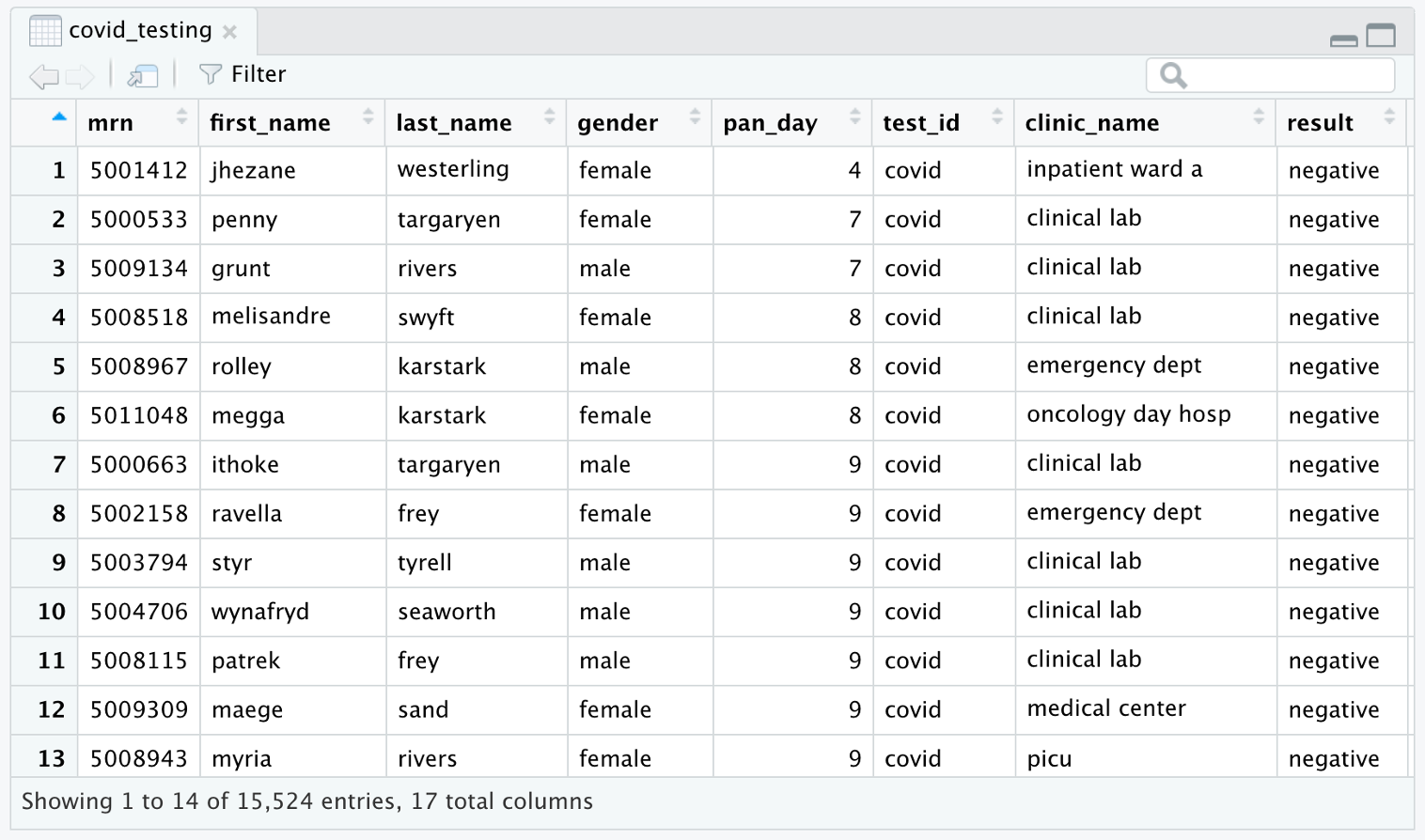Click the Filter funnel icon
Screen dimensions: 1425x840
tap(211, 74)
